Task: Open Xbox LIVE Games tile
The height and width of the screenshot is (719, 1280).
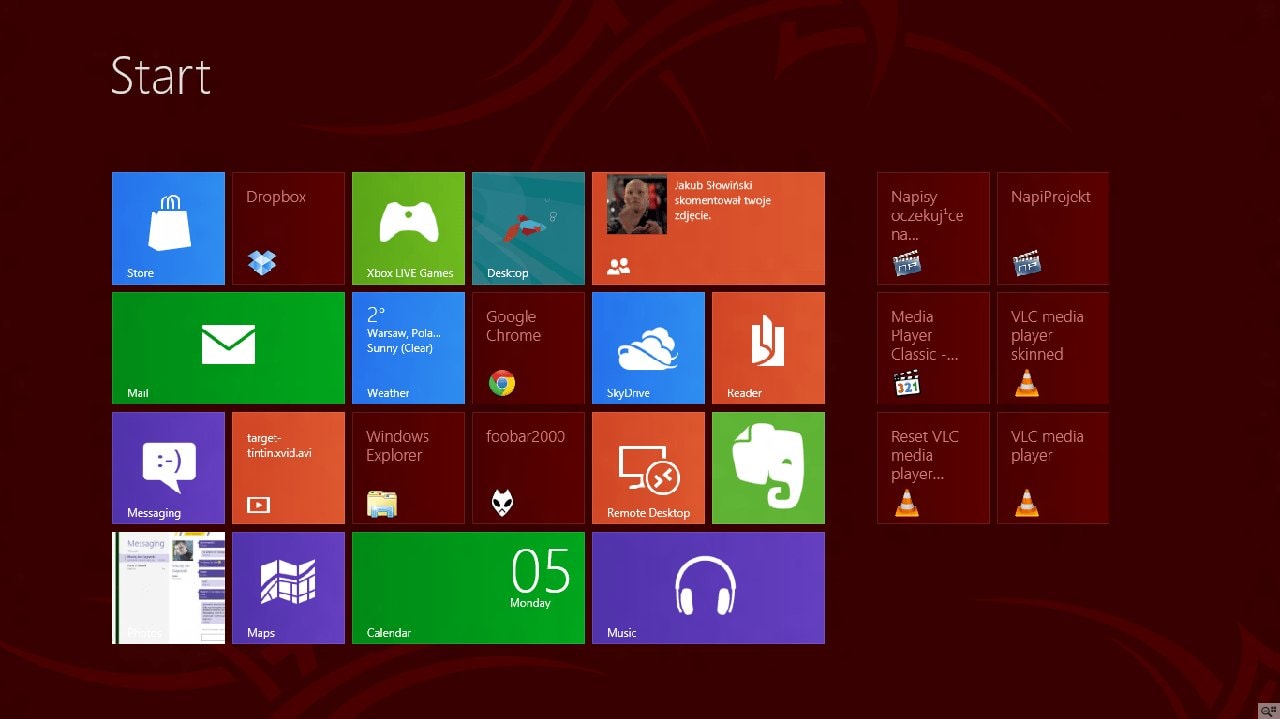Action: (x=408, y=228)
